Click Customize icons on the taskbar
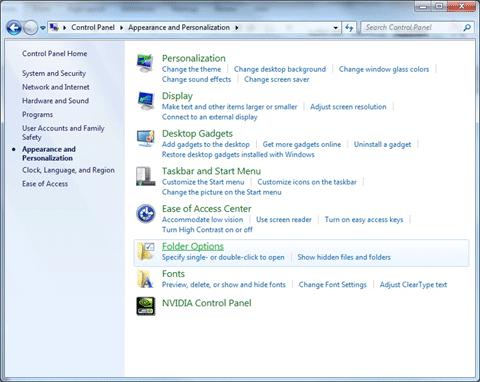This screenshot has width=480, height=382. [x=307, y=182]
